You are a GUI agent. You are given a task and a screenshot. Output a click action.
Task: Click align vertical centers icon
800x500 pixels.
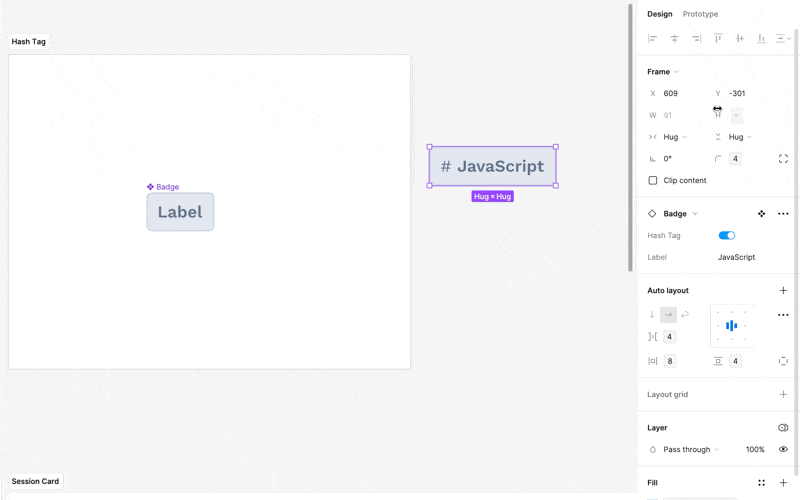(740, 38)
